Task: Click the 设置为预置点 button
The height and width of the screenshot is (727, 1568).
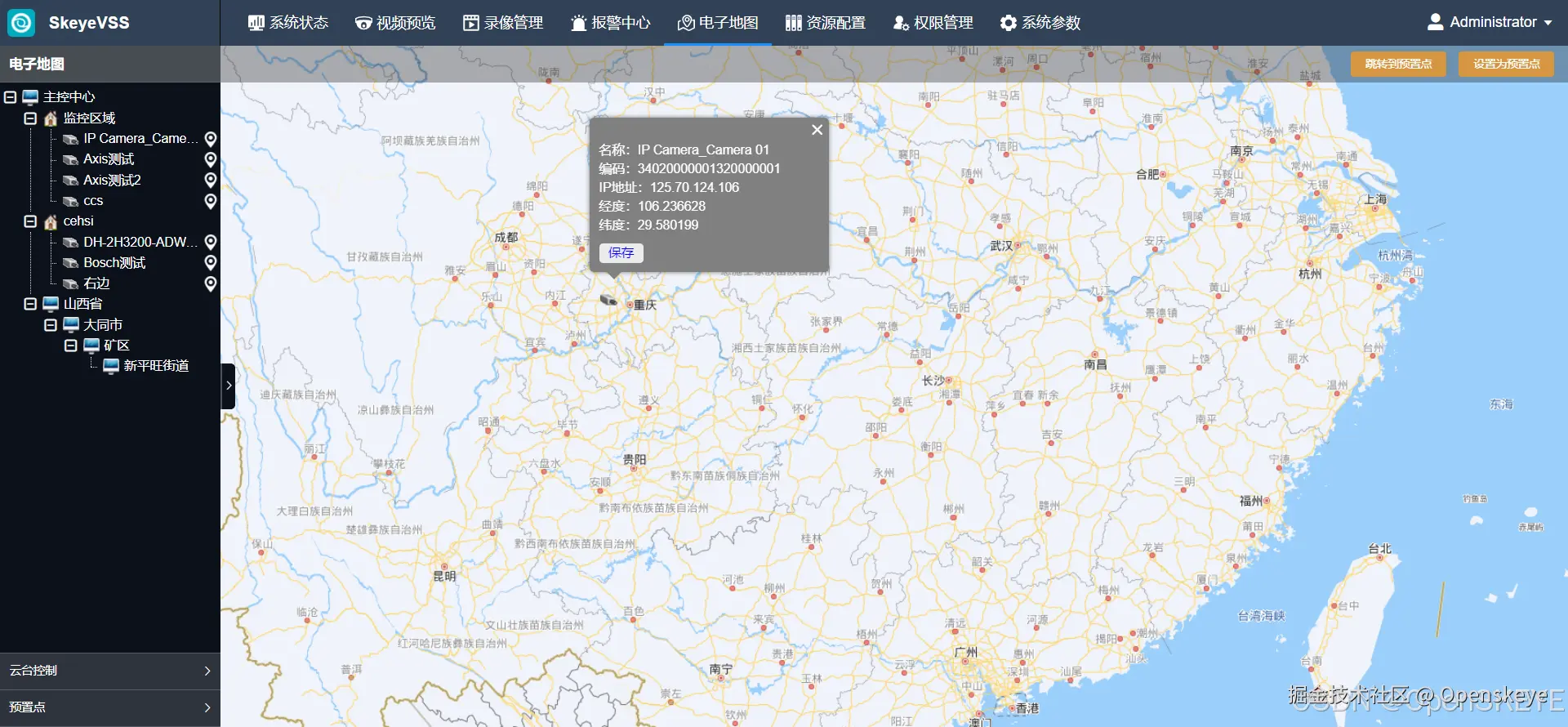Action: click(1507, 64)
